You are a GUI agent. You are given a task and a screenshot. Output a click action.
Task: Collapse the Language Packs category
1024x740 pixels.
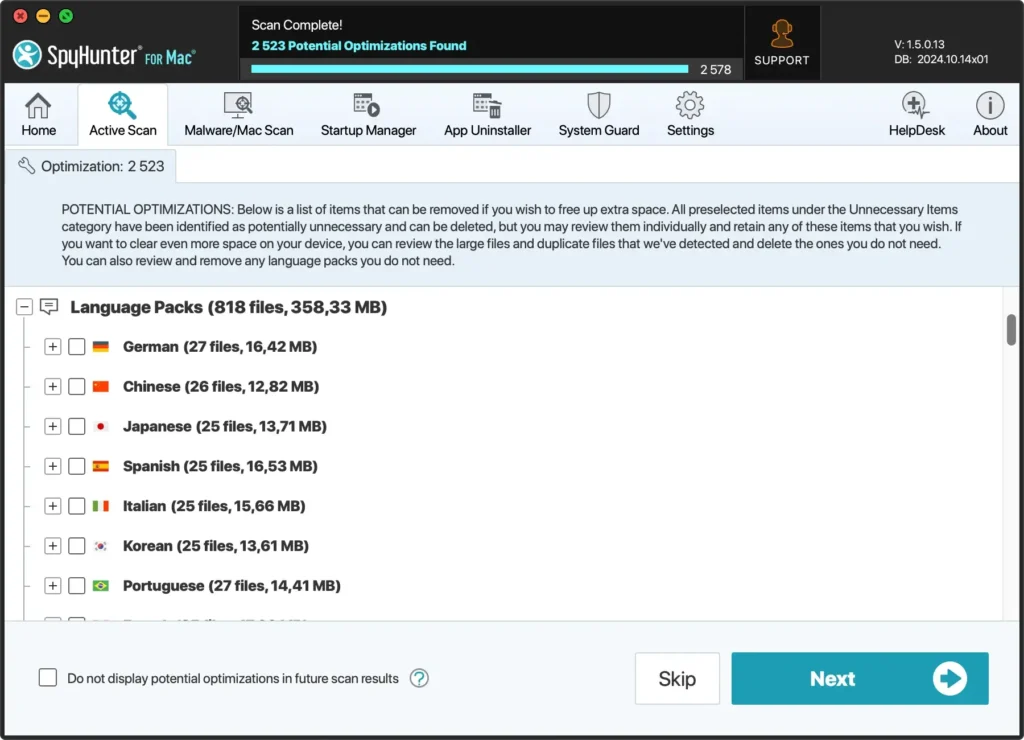tap(24, 306)
